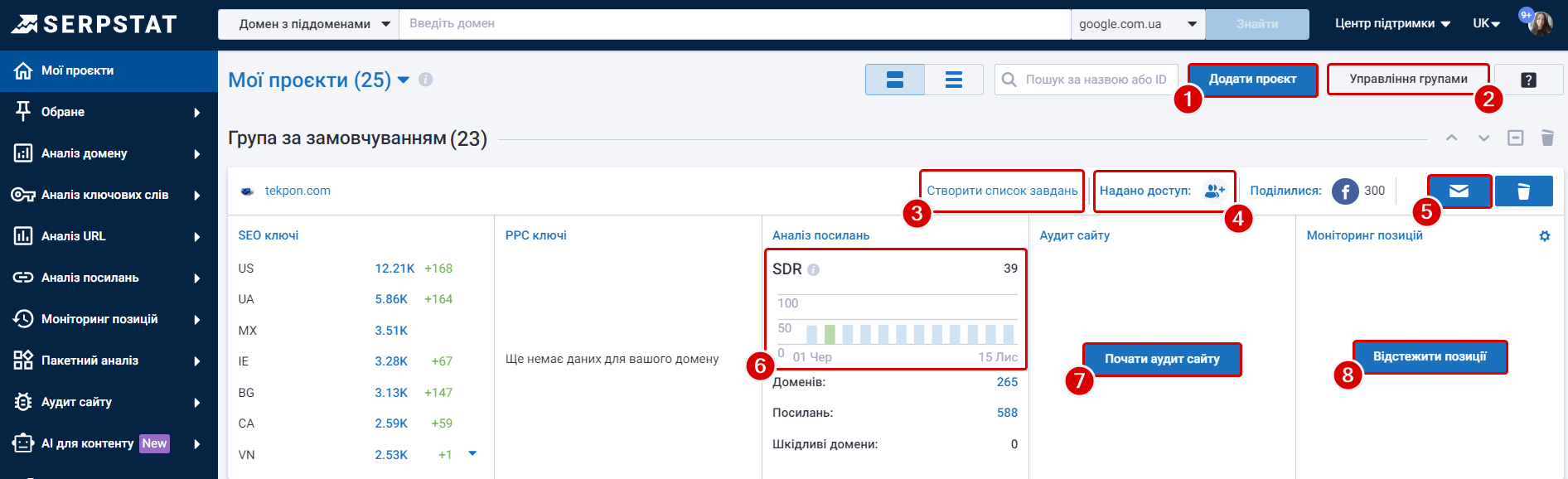The image size is (1568, 479).
Task: Click Почати аудит сайту button
Action: point(1162,359)
